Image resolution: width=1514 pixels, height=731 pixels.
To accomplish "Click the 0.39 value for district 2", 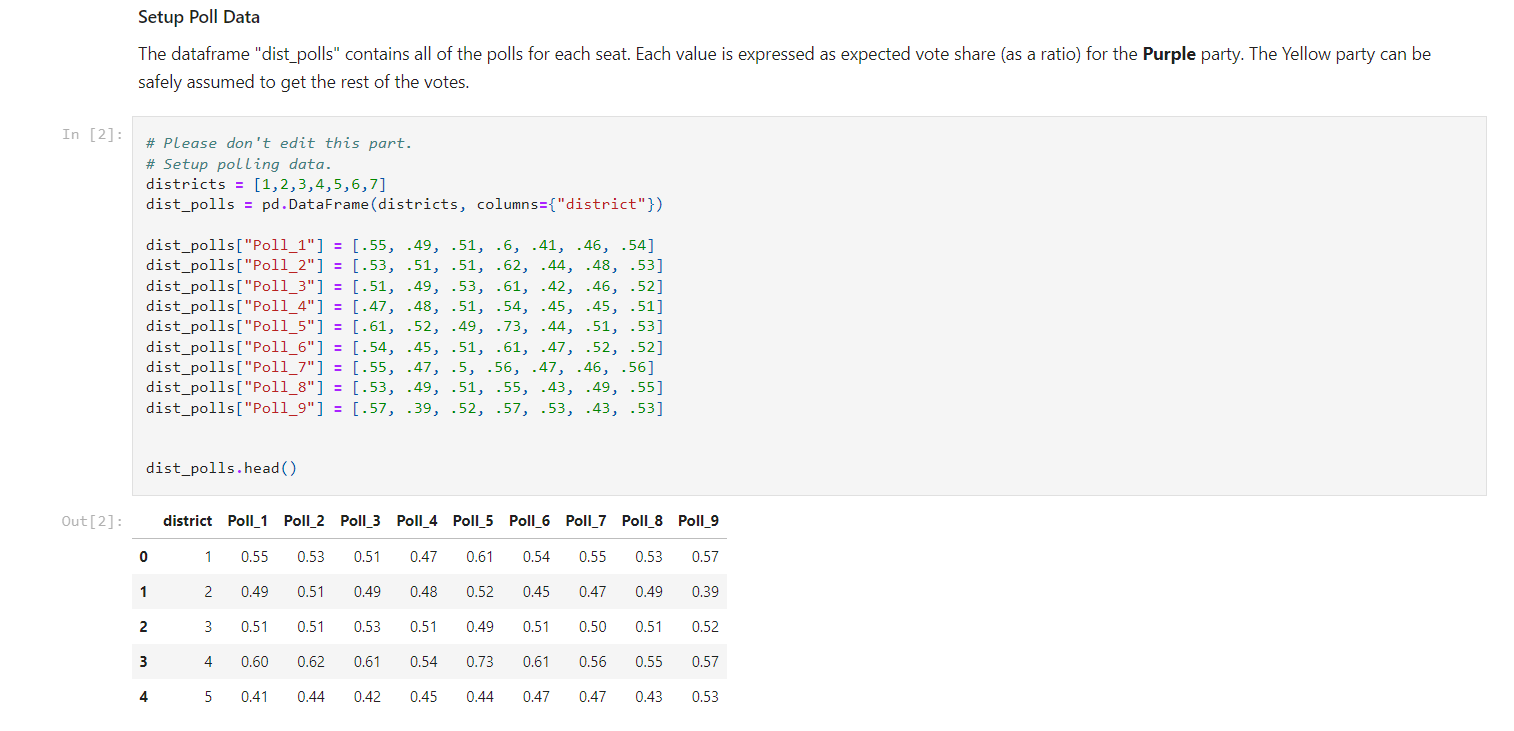I will tap(704, 591).
